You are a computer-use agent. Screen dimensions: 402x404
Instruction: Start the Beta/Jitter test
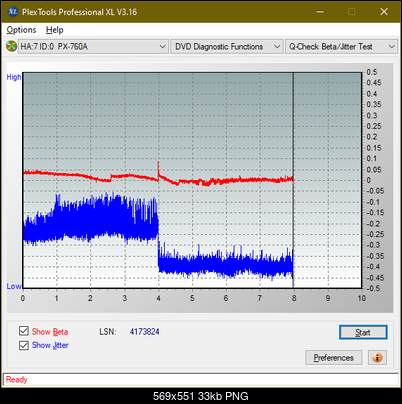click(363, 332)
